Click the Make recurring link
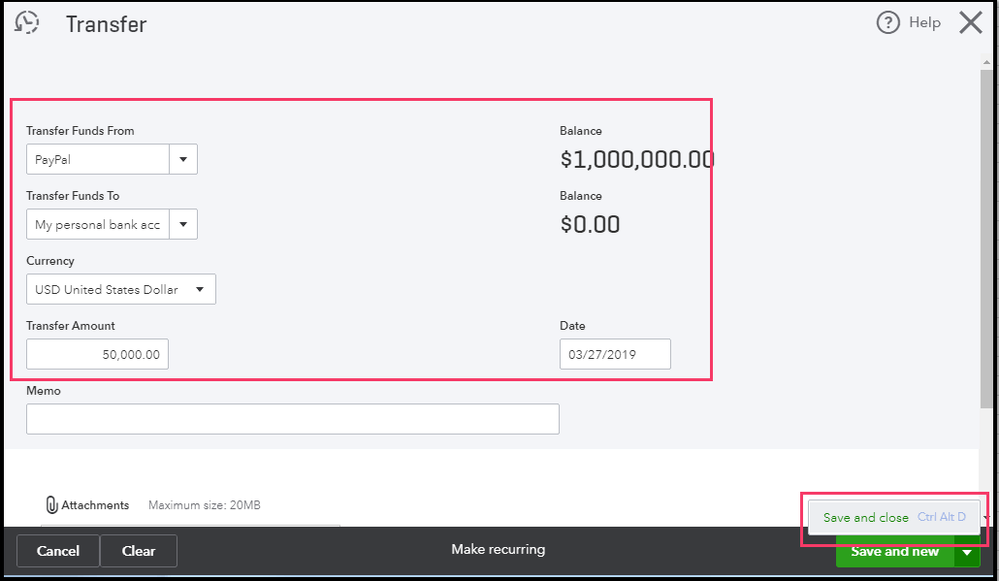The height and width of the screenshot is (581, 999). click(x=498, y=549)
